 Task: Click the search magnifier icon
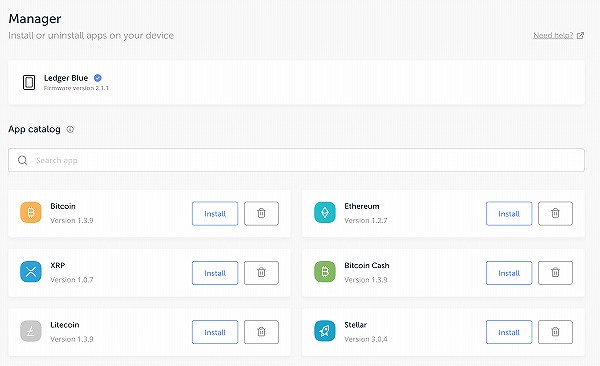[23, 160]
